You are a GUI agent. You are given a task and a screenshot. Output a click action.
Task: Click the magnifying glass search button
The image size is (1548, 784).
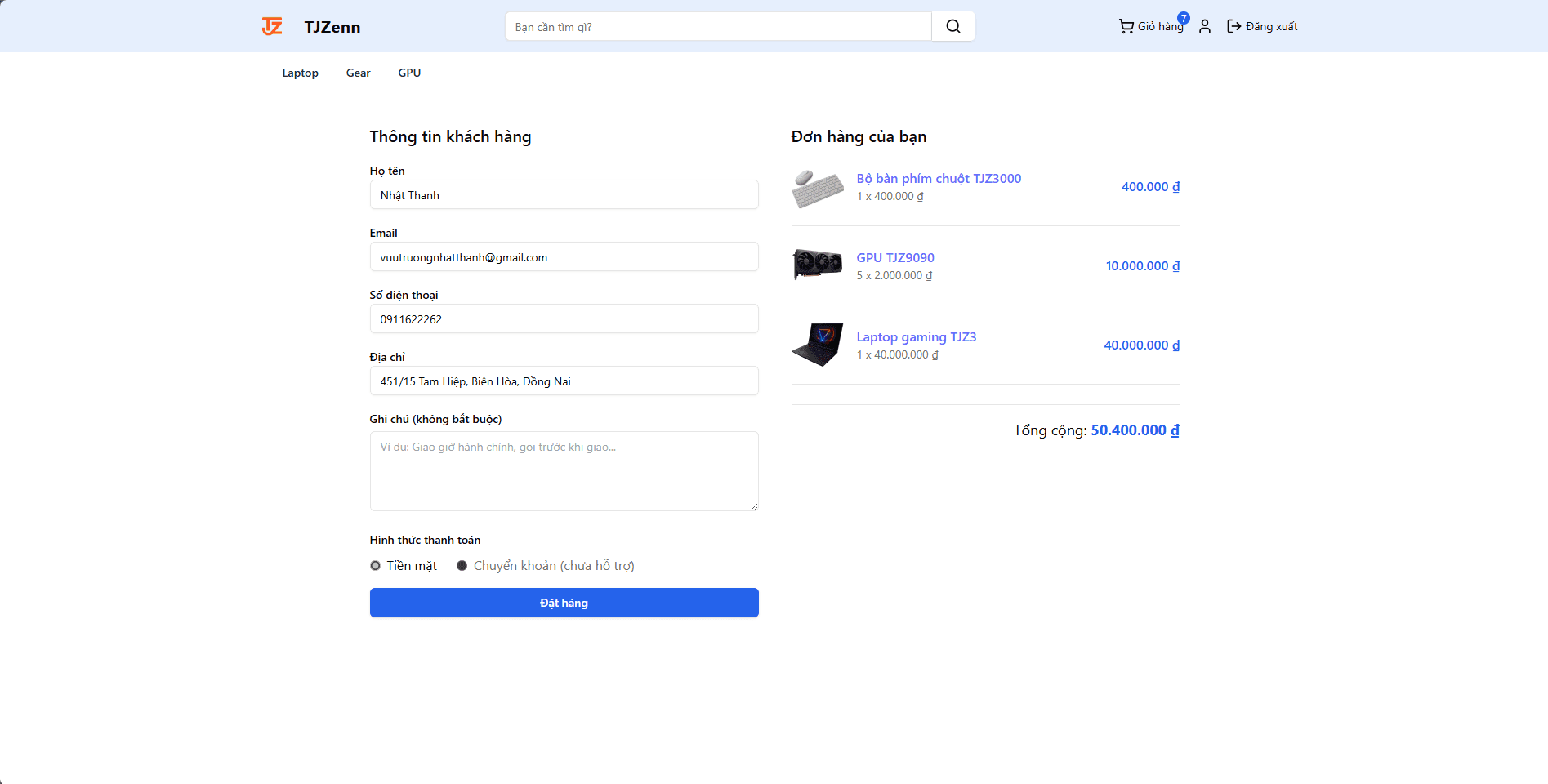coord(952,27)
